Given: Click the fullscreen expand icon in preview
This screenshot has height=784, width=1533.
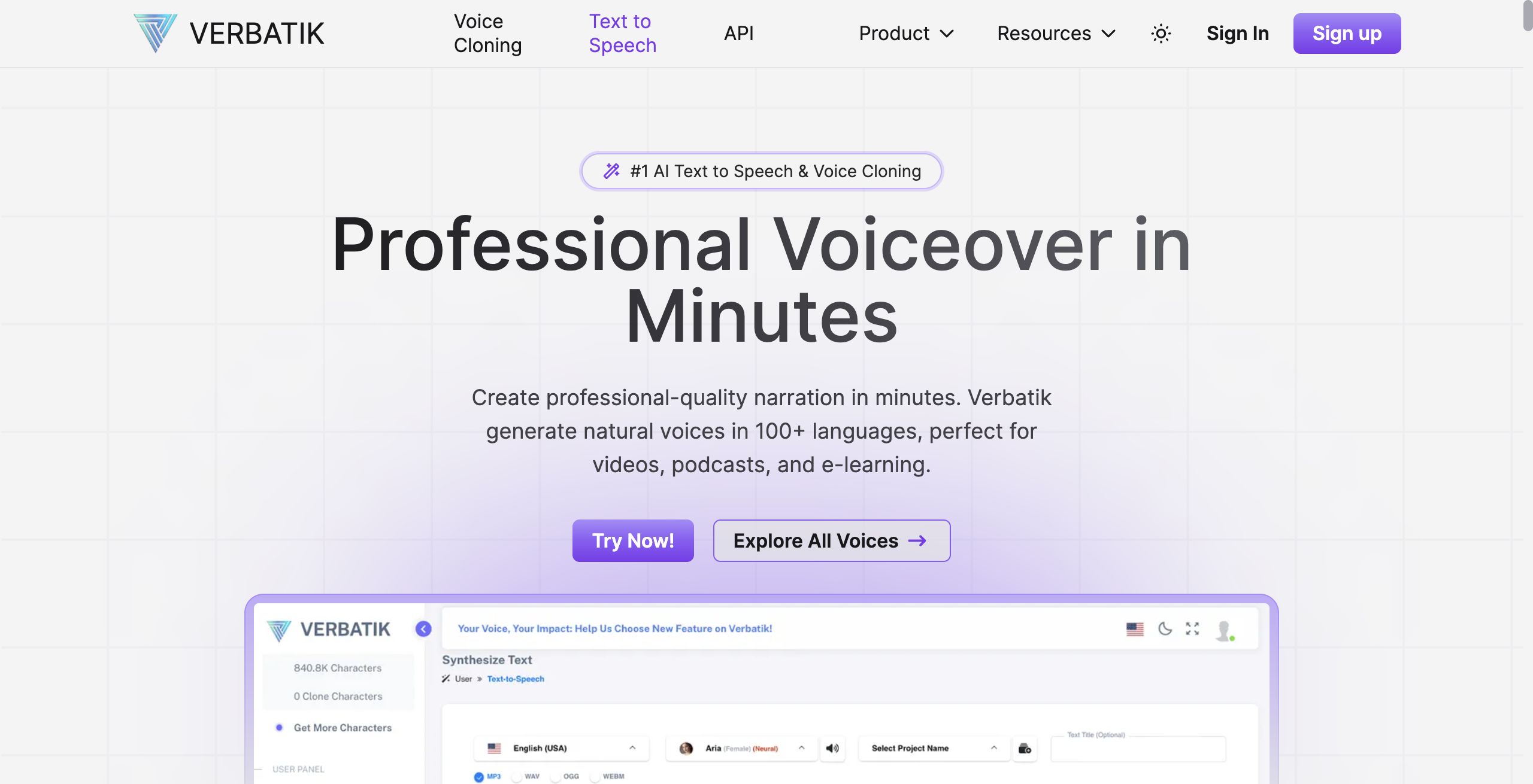Looking at the screenshot, I should [1192, 628].
